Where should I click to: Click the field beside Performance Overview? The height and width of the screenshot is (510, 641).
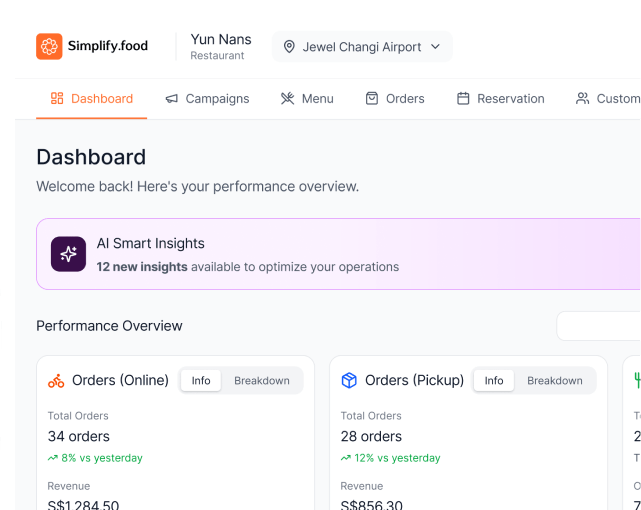point(600,326)
